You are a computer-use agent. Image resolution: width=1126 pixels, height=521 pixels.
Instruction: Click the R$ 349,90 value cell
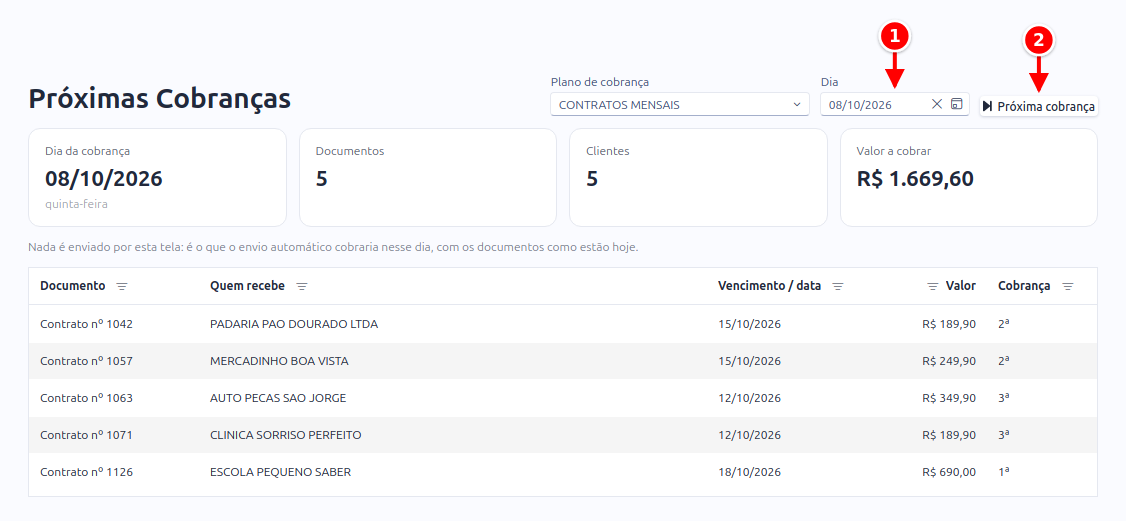[949, 398]
